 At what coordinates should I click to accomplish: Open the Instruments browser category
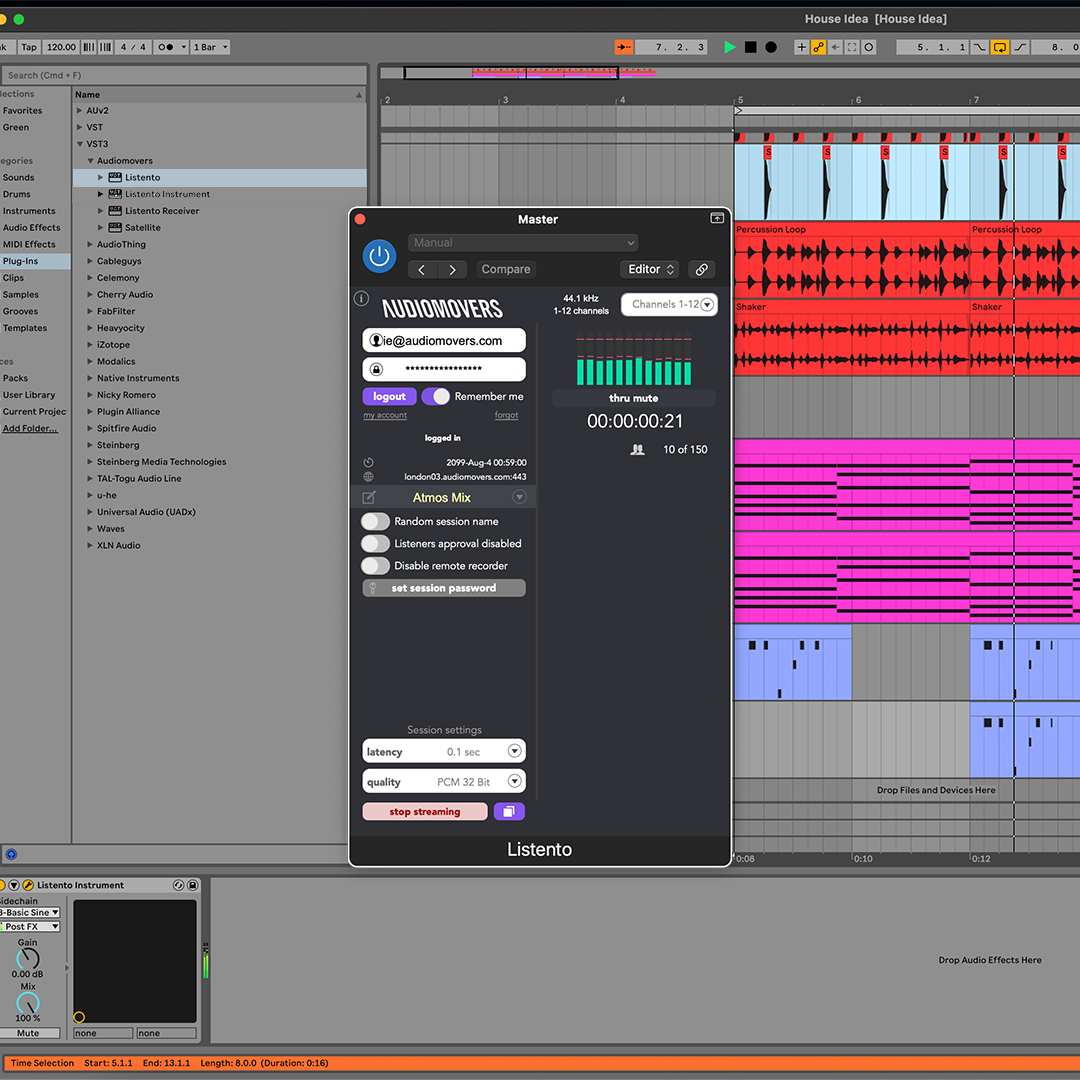pyautogui.click(x=29, y=211)
